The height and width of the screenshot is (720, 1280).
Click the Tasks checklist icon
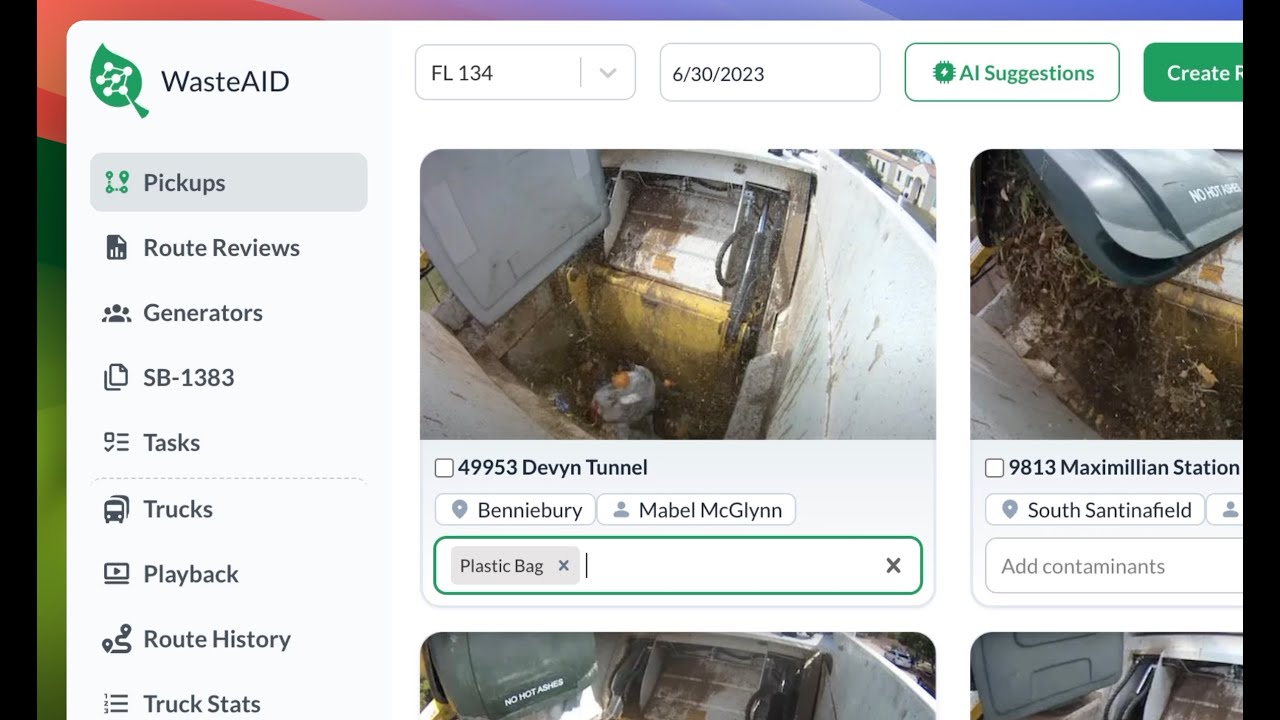click(117, 442)
